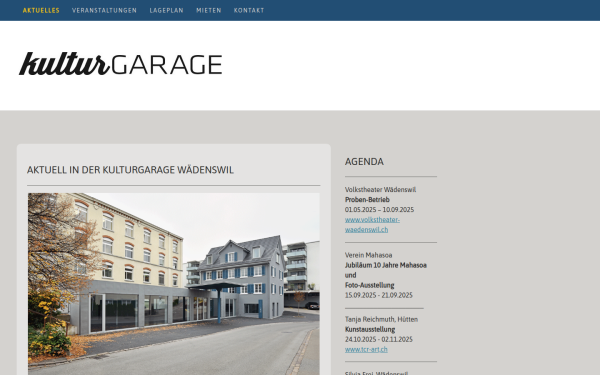Viewport: 600px width, 375px height.
Task: Open the Lageplan navigation link
Action: tap(166, 10)
